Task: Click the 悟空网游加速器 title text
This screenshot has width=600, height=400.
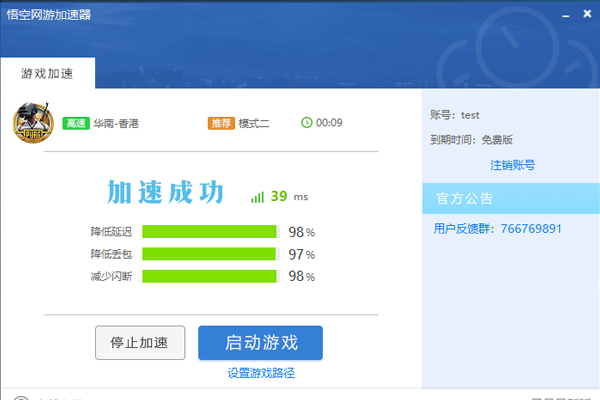Action: (49, 15)
